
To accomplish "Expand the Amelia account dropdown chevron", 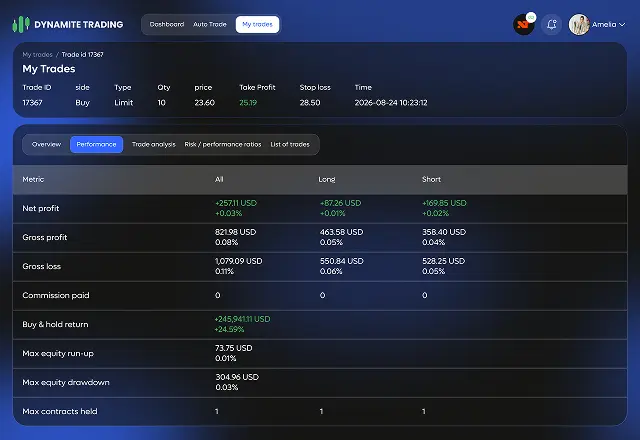I will coord(625,25).
